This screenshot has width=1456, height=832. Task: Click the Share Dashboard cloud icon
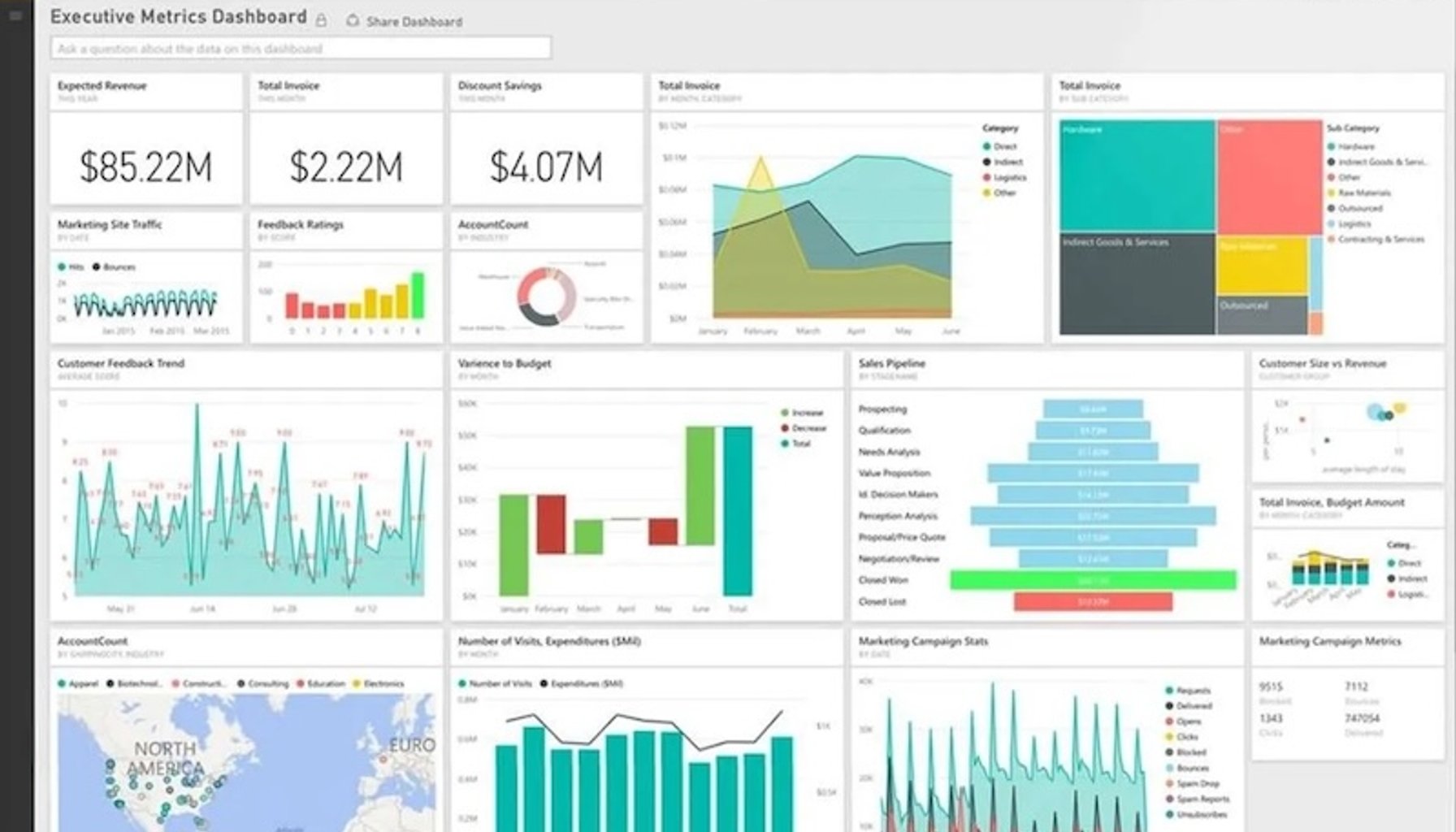point(352,21)
